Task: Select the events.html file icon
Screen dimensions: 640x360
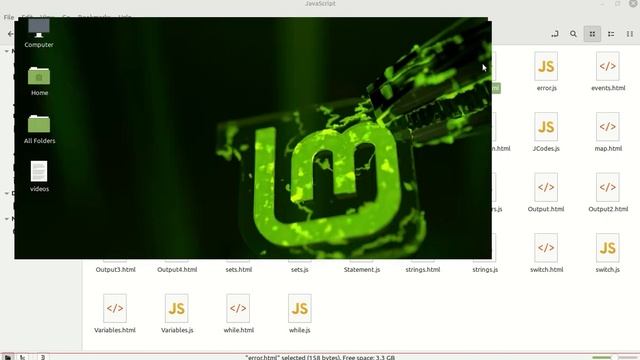Action: (607, 66)
